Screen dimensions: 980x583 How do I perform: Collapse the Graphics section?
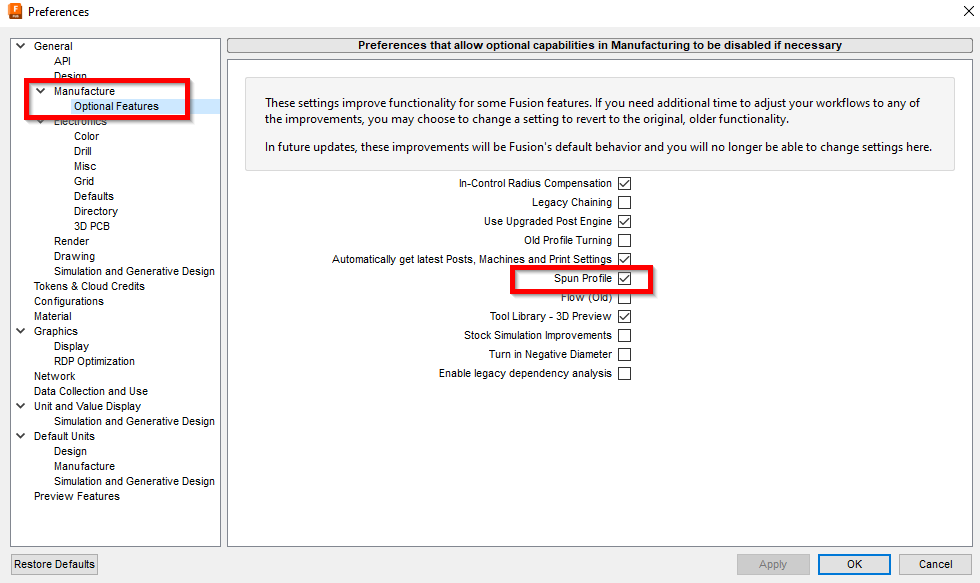click(20, 330)
